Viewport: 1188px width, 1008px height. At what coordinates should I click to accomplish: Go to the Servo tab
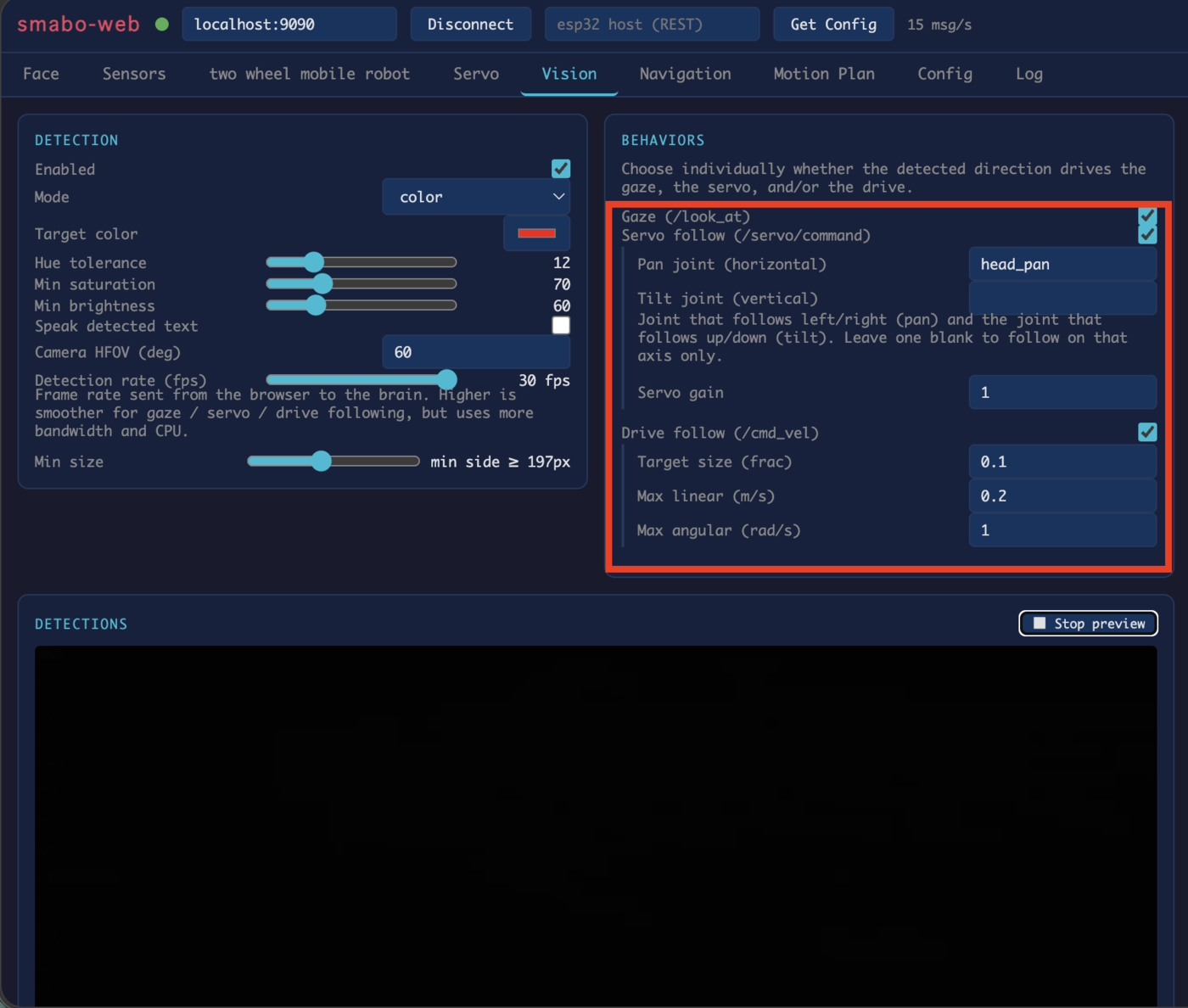pos(476,74)
